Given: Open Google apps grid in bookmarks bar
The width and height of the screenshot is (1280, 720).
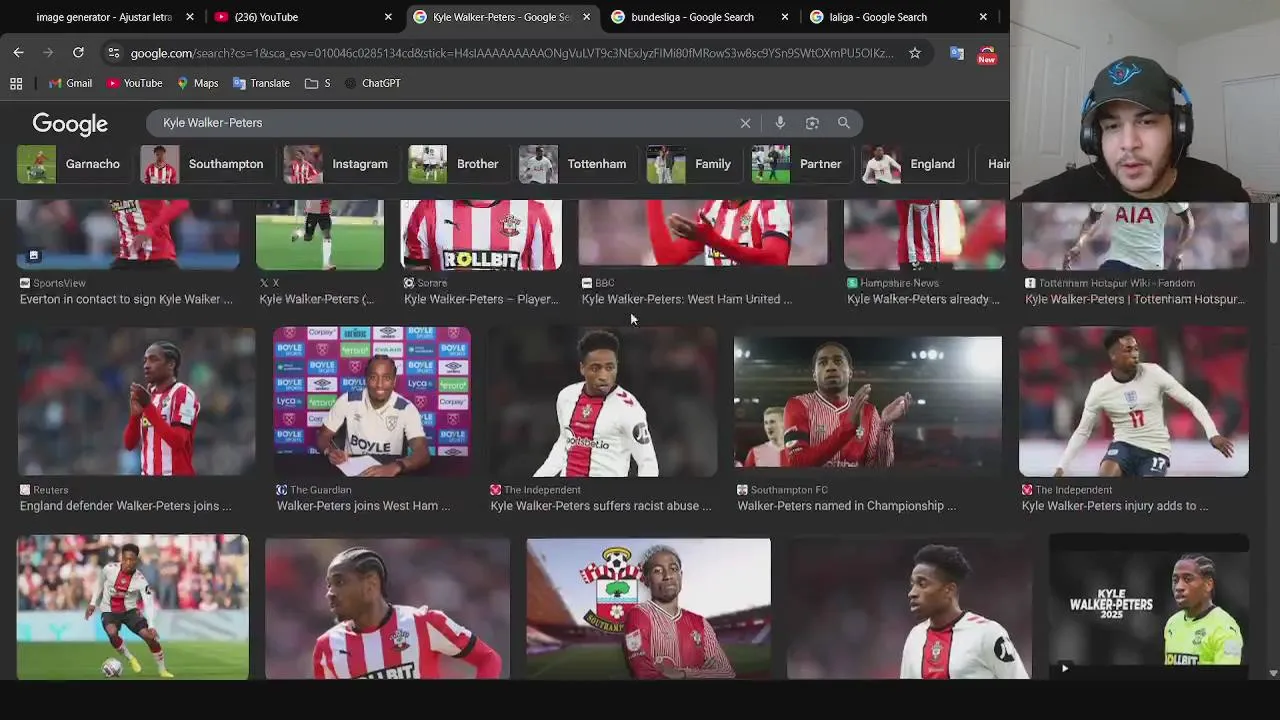Looking at the screenshot, I should (x=16, y=83).
